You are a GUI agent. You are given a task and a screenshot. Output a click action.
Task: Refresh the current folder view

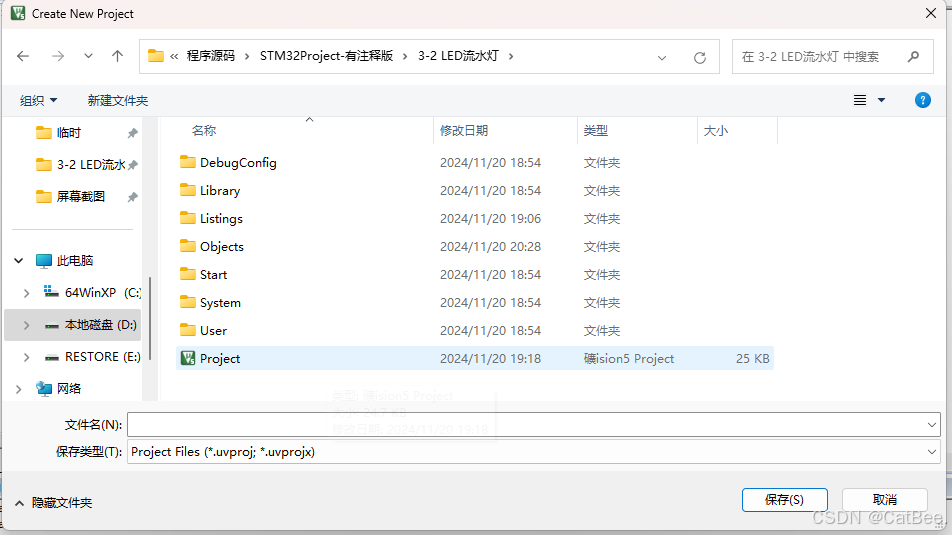click(700, 58)
